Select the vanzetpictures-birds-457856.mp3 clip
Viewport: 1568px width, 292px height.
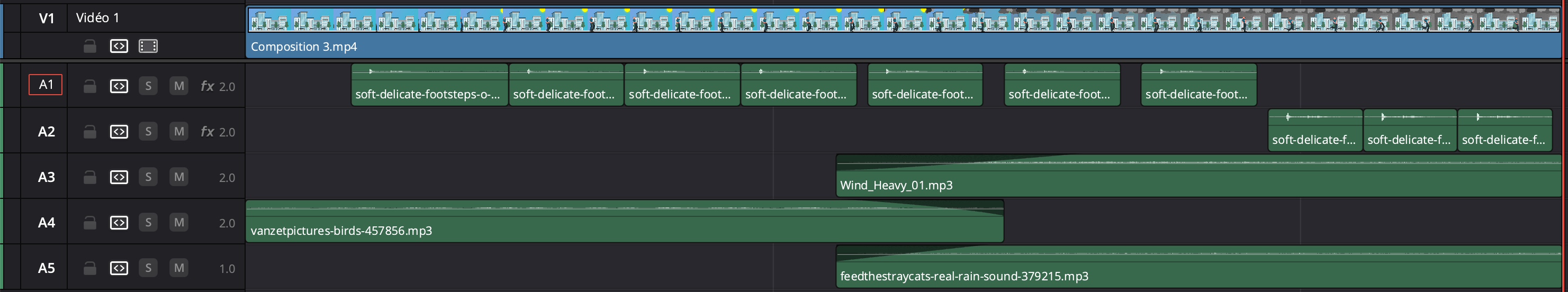(625, 222)
